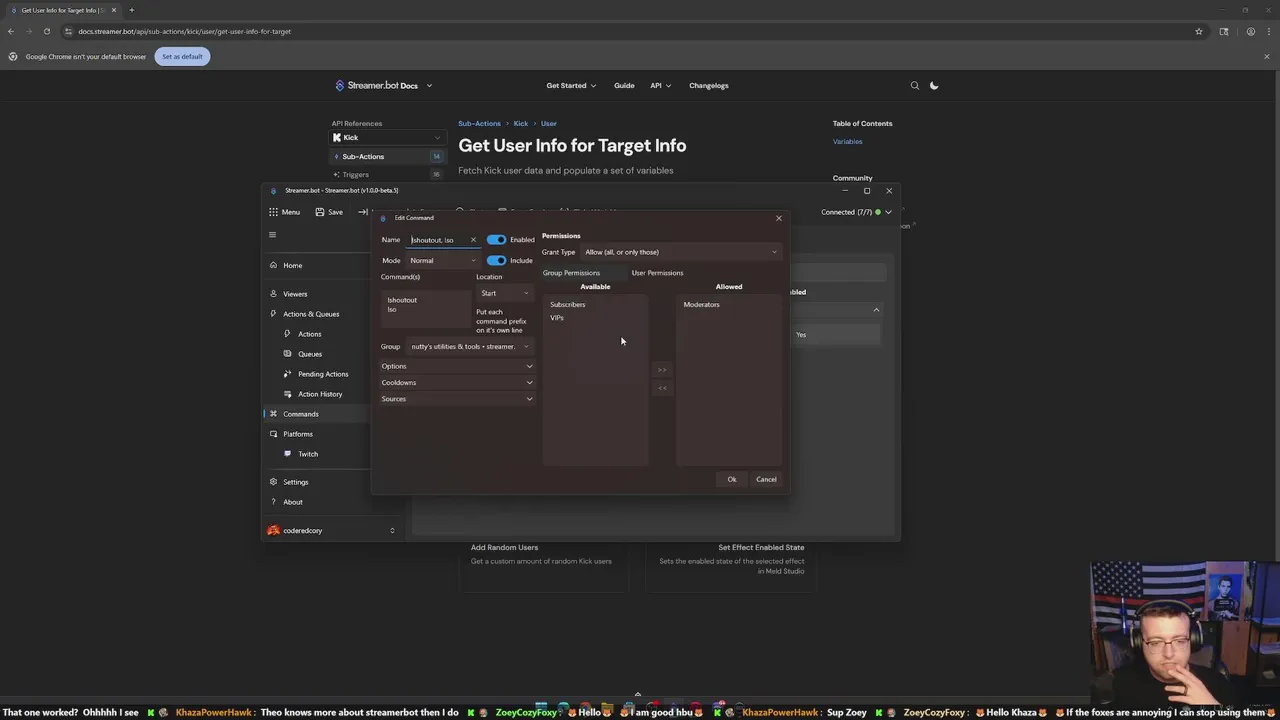The image size is (1280, 720).
Task: Open the Guide docs nav item
Action: pyautogui.click(x=624, y=86)
